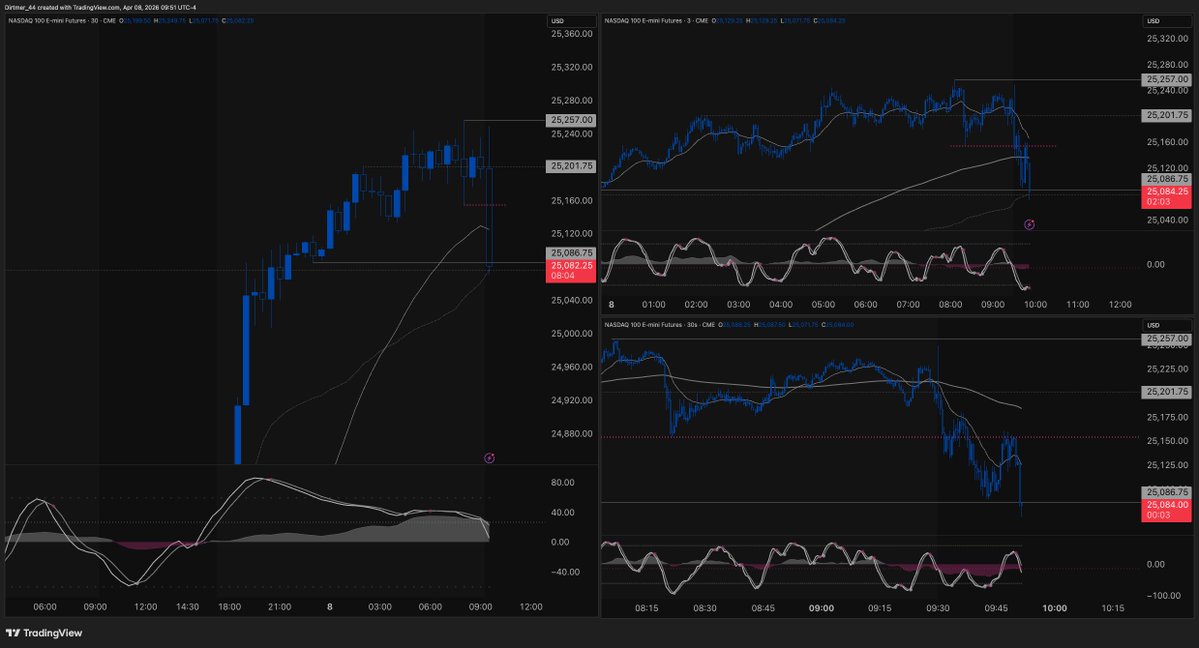Image resolution: width=1199 pixels, height=648 pixels.
Task: Click the 25,086.75 gray price label to expand options
Action: 568,252
